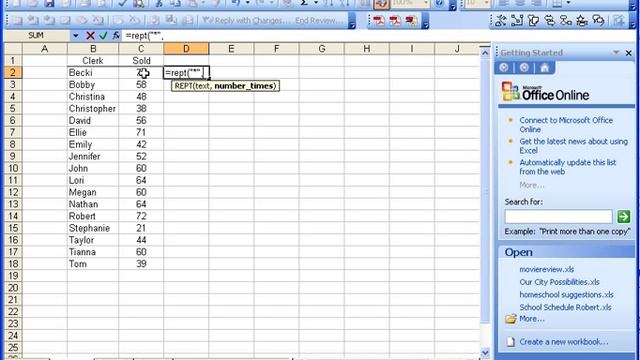Open Get the latest news about using Excel
The width and height of the screenshot is (640, 360).
coord(573,146)
